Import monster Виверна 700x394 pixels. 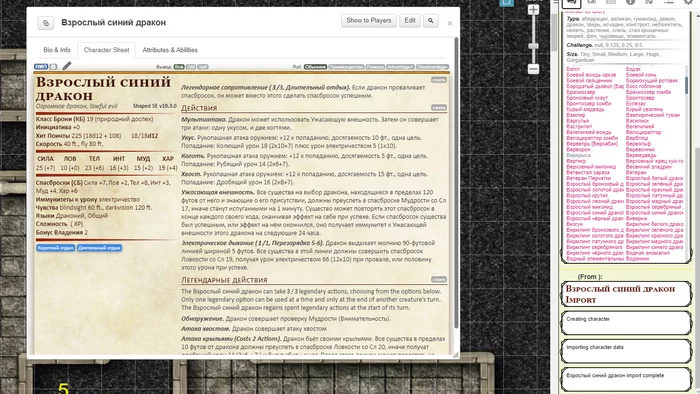click(x=636, y=218)
